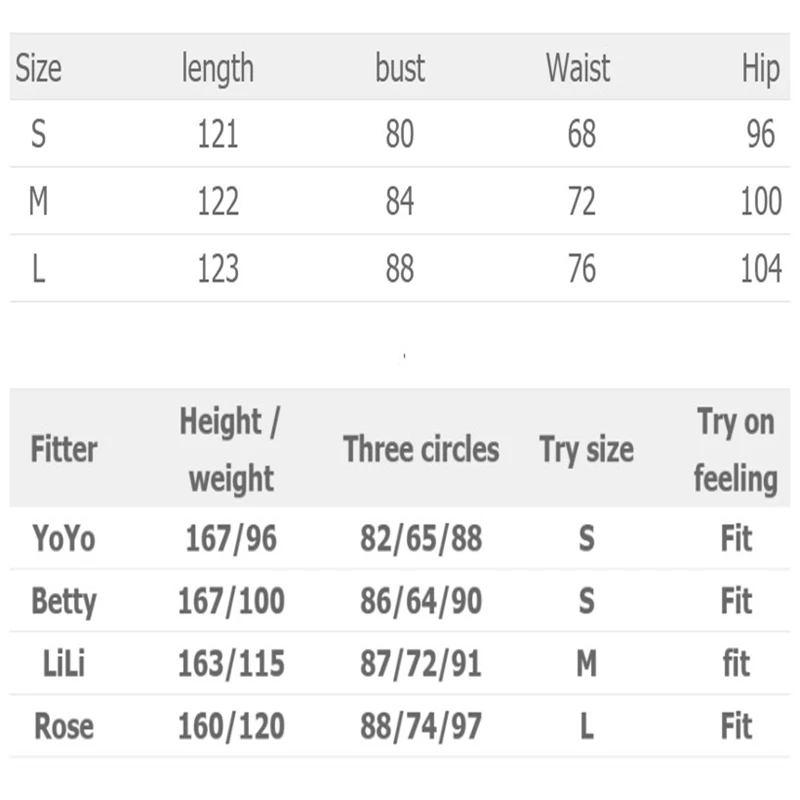
Task: Click Rose's try size L
Action: coord(586,726)
